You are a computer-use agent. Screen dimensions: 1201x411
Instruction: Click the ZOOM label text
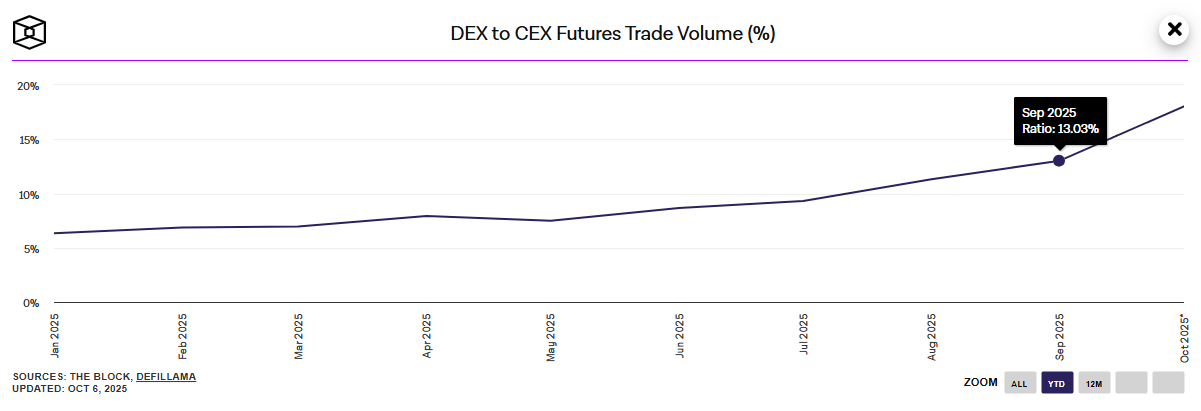click(979, 382)
